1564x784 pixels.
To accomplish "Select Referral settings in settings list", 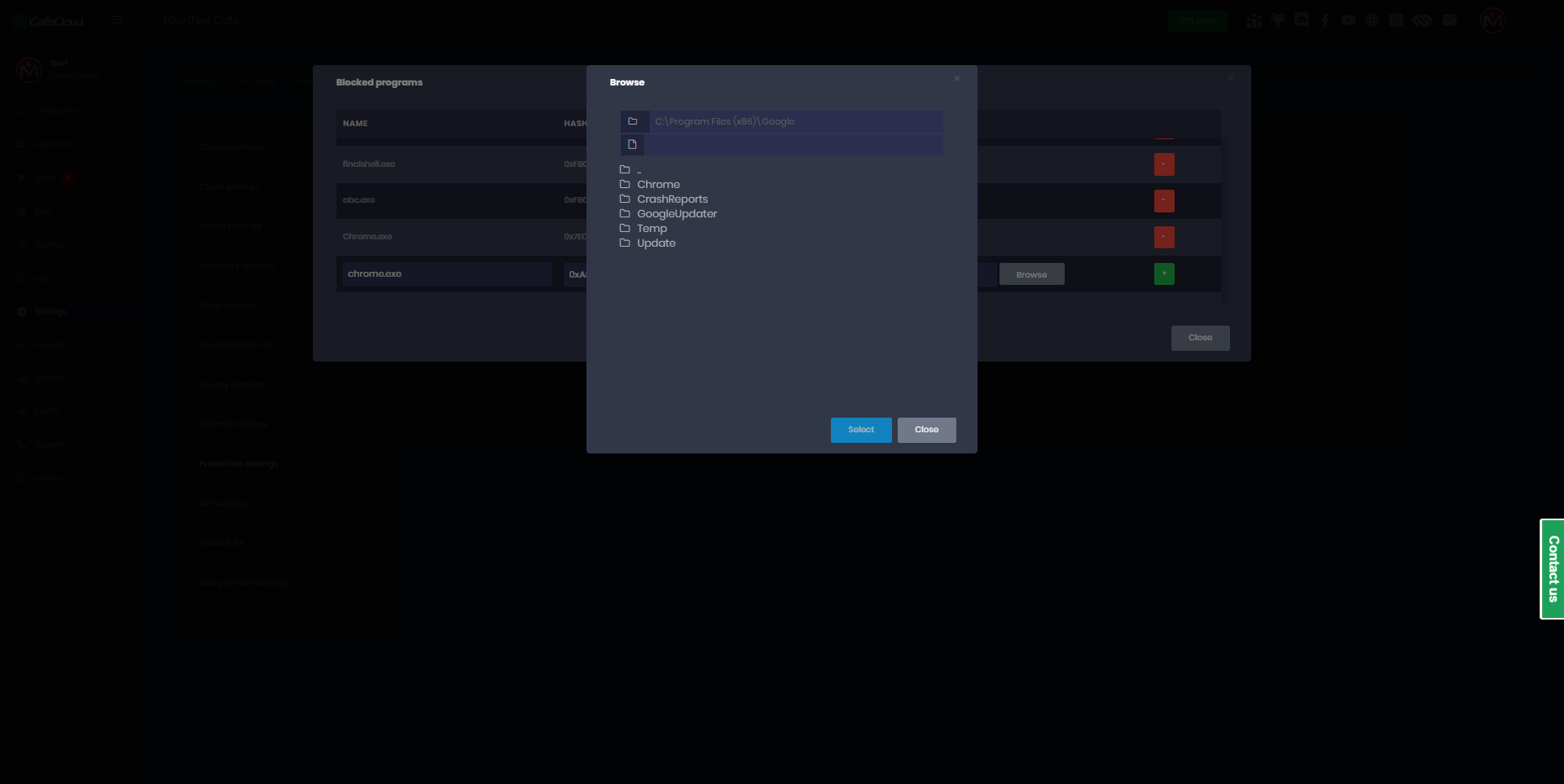I will pyautogui.click(x=233, y=423).
